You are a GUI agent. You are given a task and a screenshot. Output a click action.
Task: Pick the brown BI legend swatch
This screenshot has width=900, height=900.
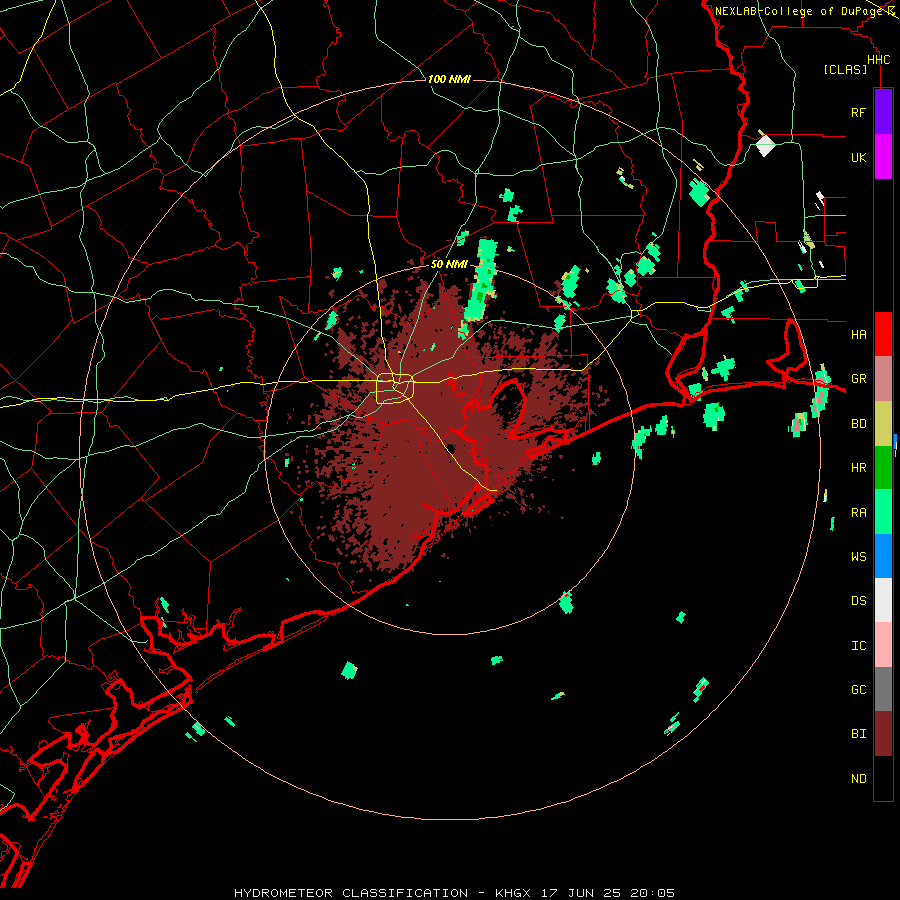click(x=883, y=734)
